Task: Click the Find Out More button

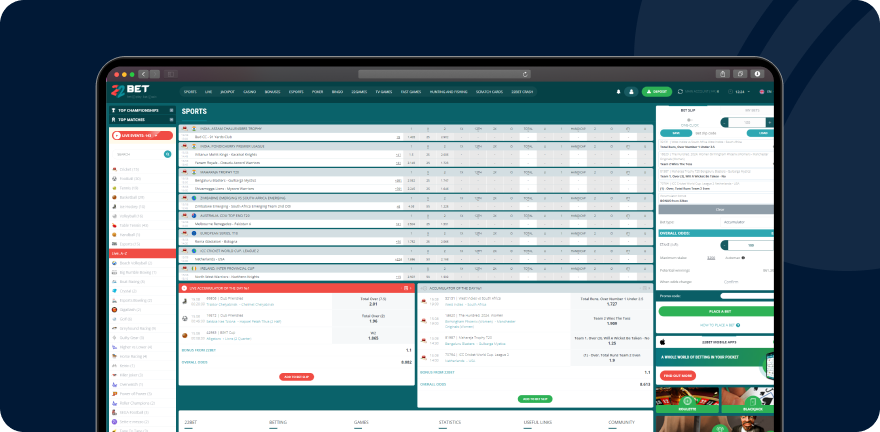Action: point(677,376)
